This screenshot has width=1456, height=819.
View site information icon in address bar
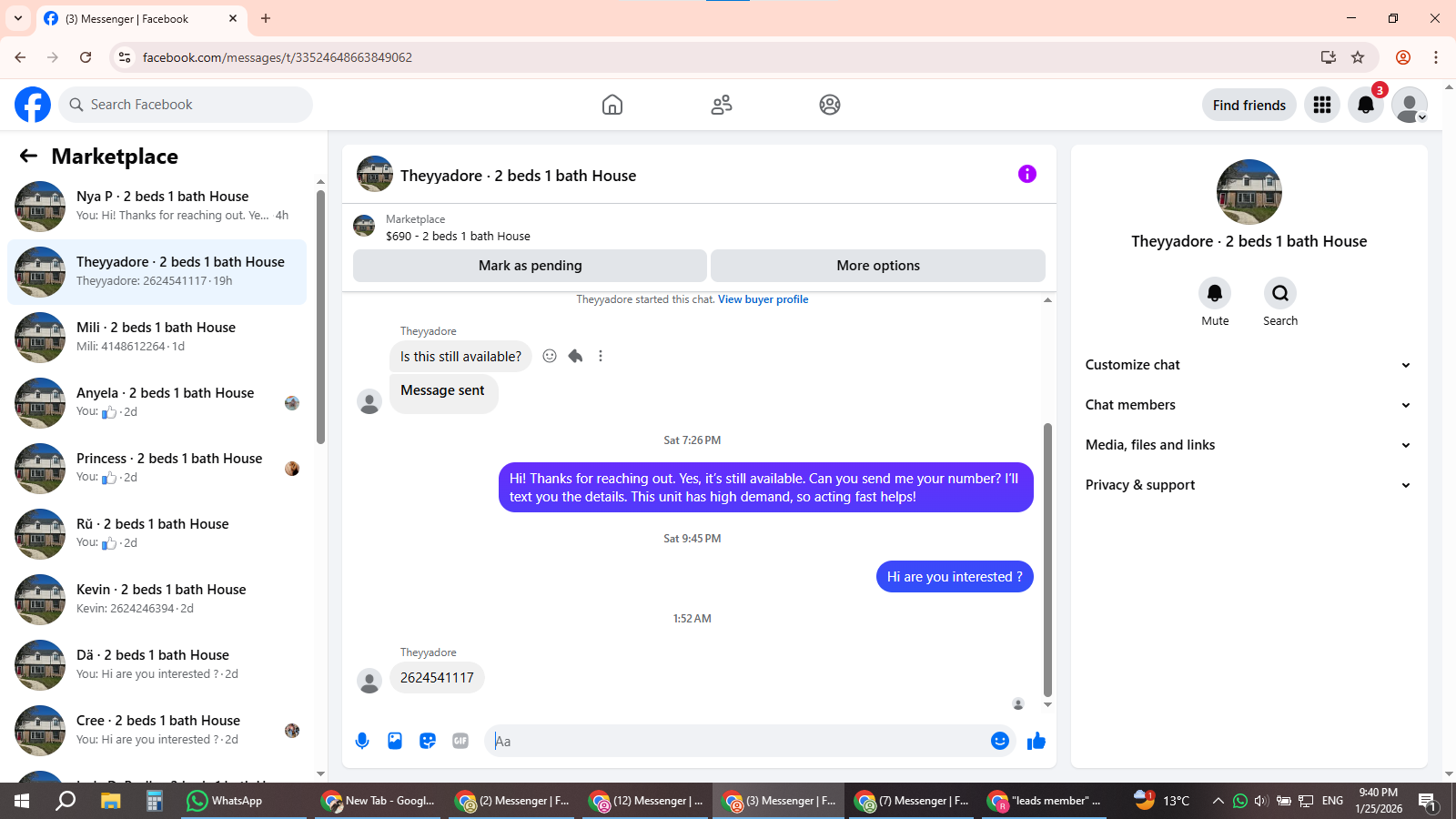click(125, 57)
